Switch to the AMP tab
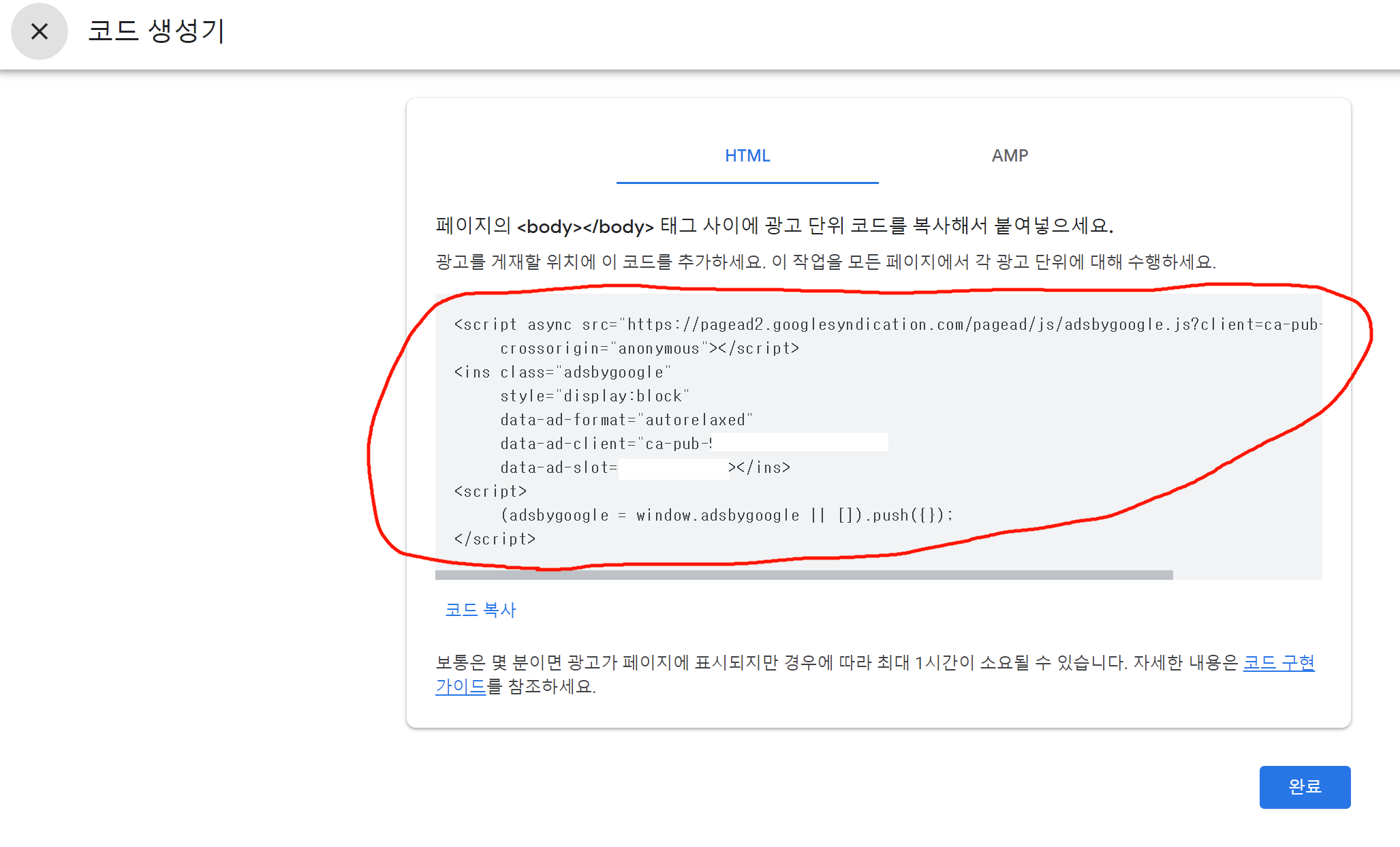The width and height of the screenshot is (1400, 847). (1010, 156)
